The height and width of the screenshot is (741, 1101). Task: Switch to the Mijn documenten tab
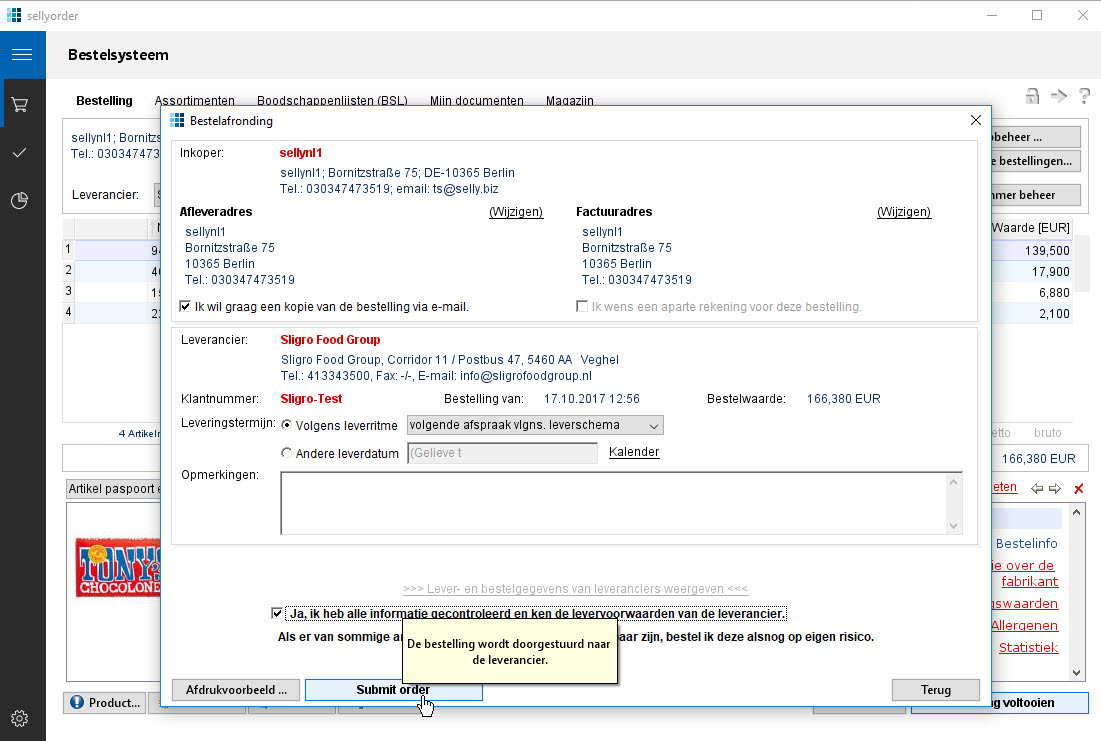click(x=476, y=101)
